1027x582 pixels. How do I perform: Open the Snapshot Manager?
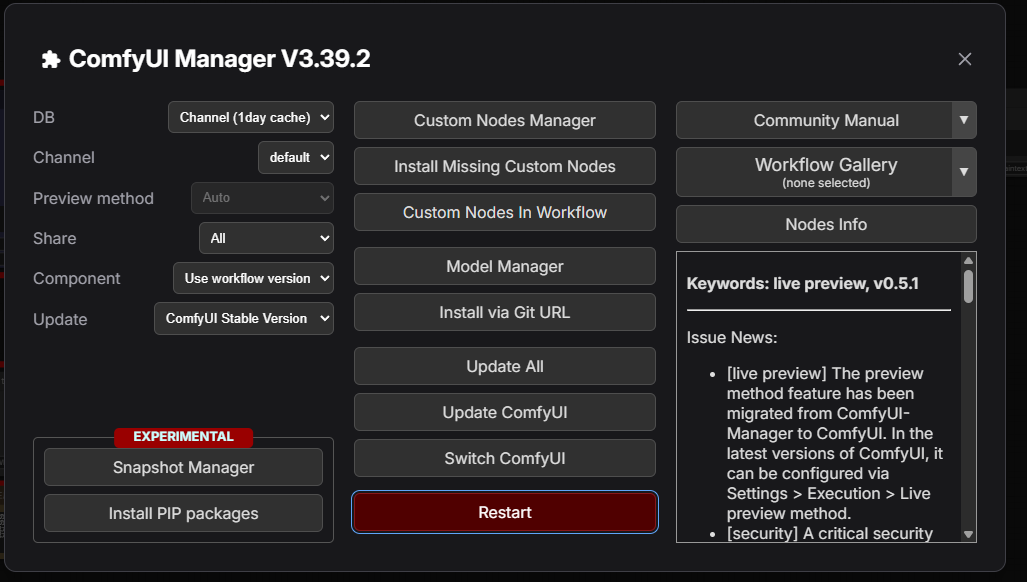[183, 467]
